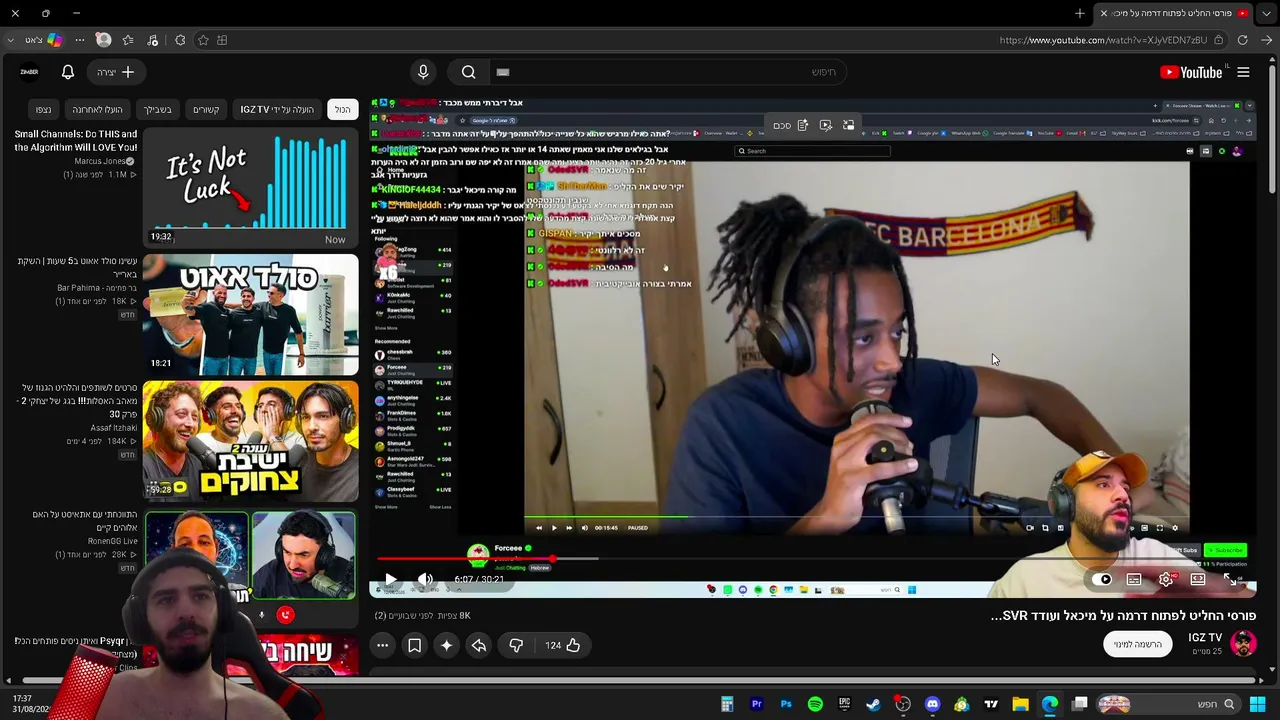The height and width of the screenshot is (720, 1280).
Task: Switch the player to theater mode
Action: click(x=1198, y=579)
